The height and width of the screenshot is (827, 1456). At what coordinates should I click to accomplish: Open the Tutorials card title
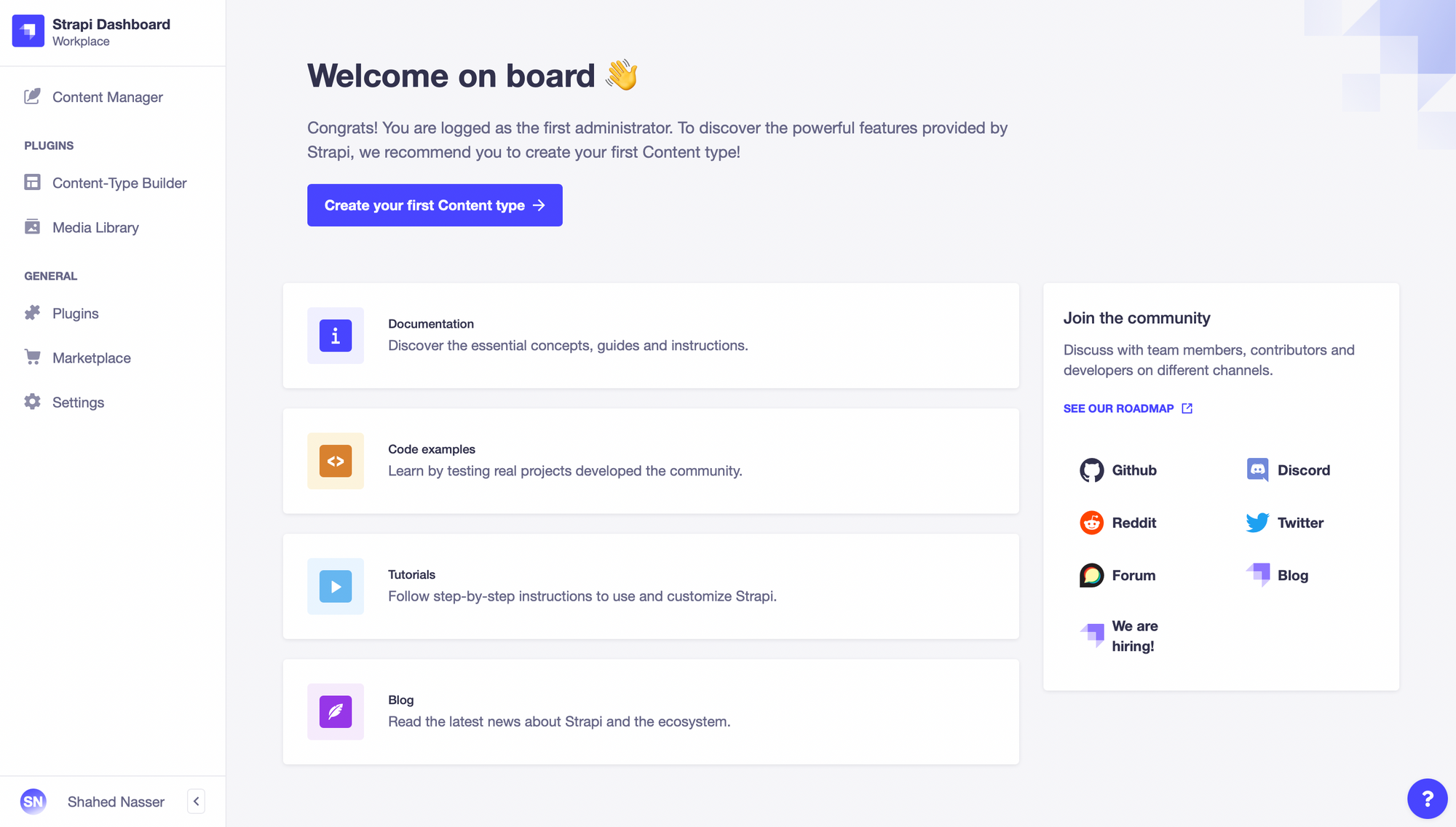click(x=412, y=574)
